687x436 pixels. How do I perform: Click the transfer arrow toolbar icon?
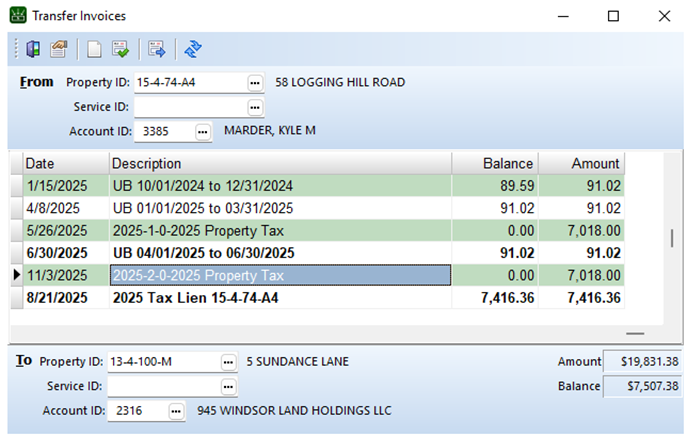[x=157, y=48]
